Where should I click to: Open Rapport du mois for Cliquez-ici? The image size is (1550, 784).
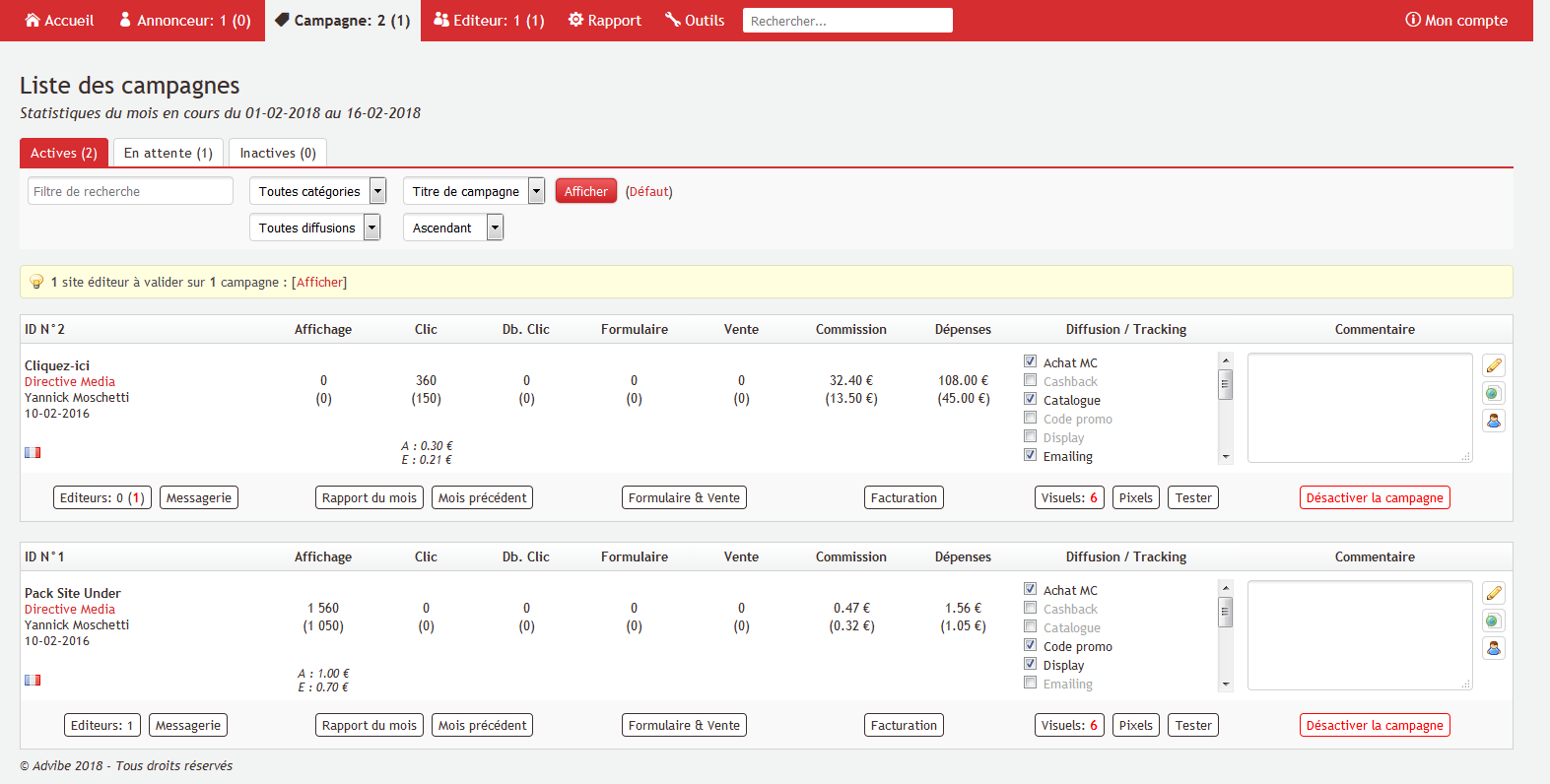370,498
